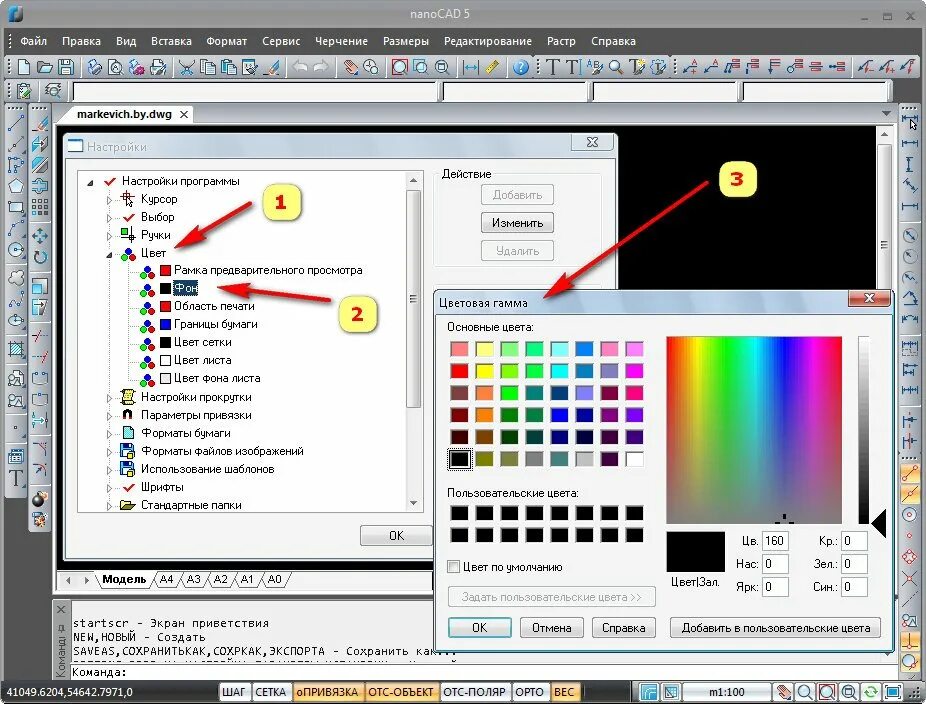Click the Paste clipboard icon
Image resolution: width=926 pixels, height=704 pixels.
(x=229, y=67)
